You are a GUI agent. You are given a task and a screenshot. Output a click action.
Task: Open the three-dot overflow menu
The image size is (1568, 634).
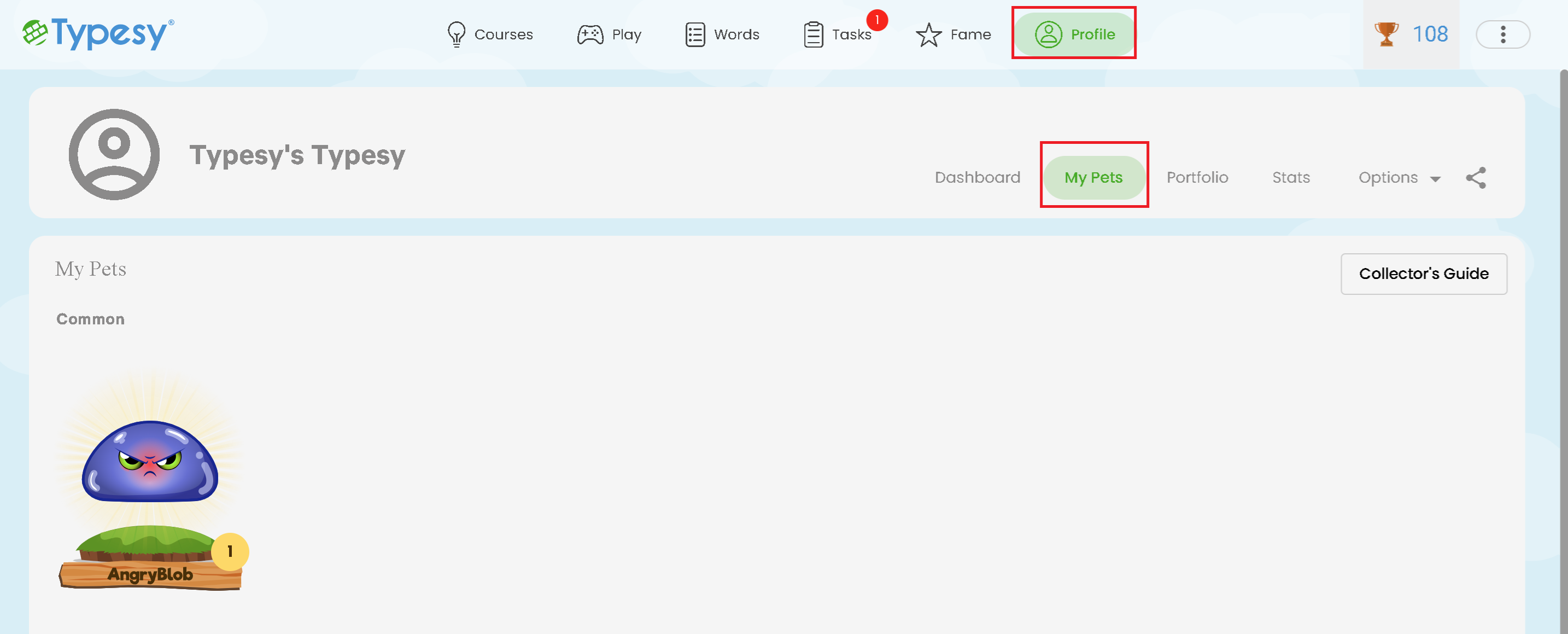[x=1502, y=34]
